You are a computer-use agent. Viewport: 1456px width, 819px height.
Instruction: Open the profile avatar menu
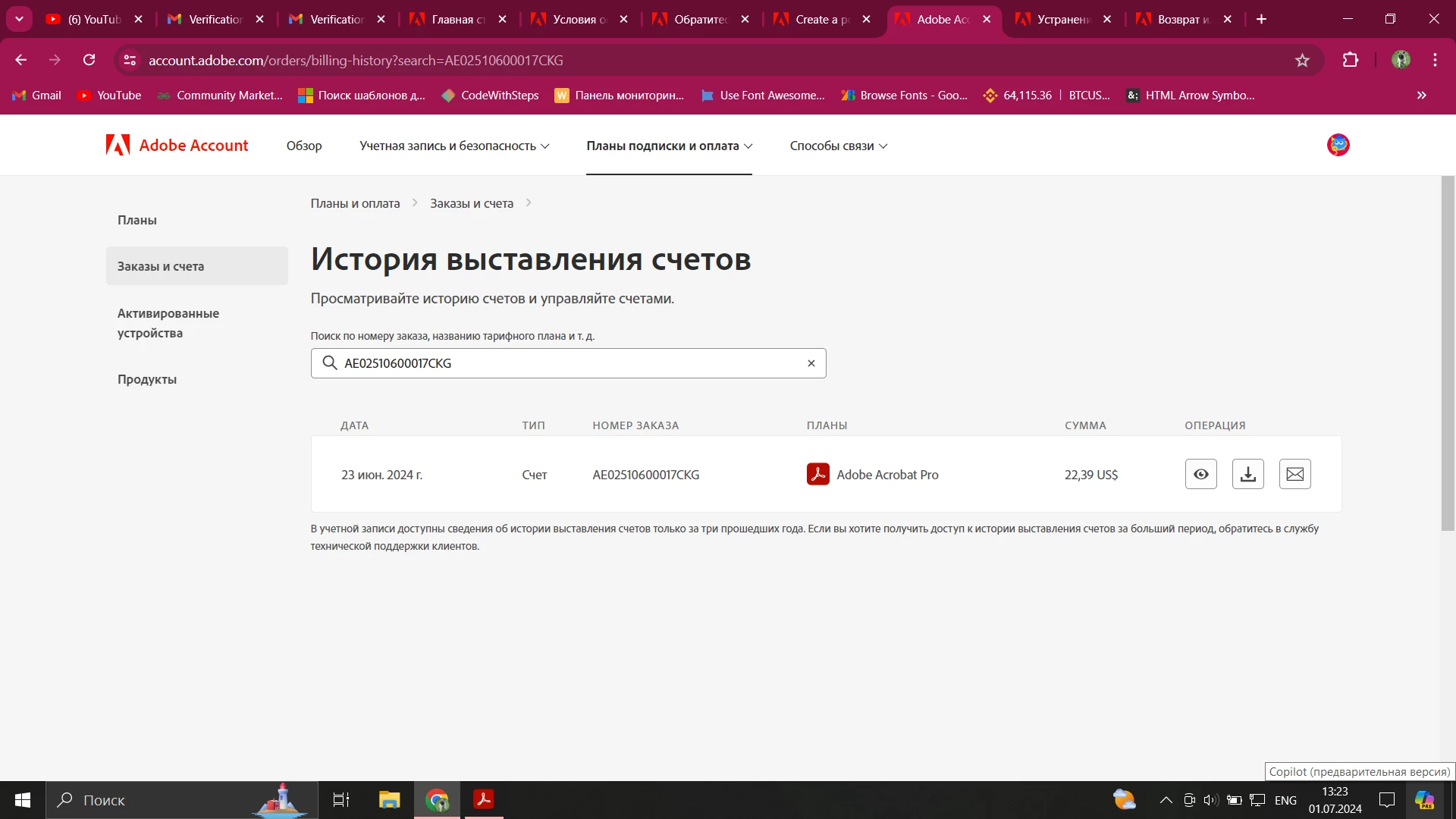[x=1338, y=145]
